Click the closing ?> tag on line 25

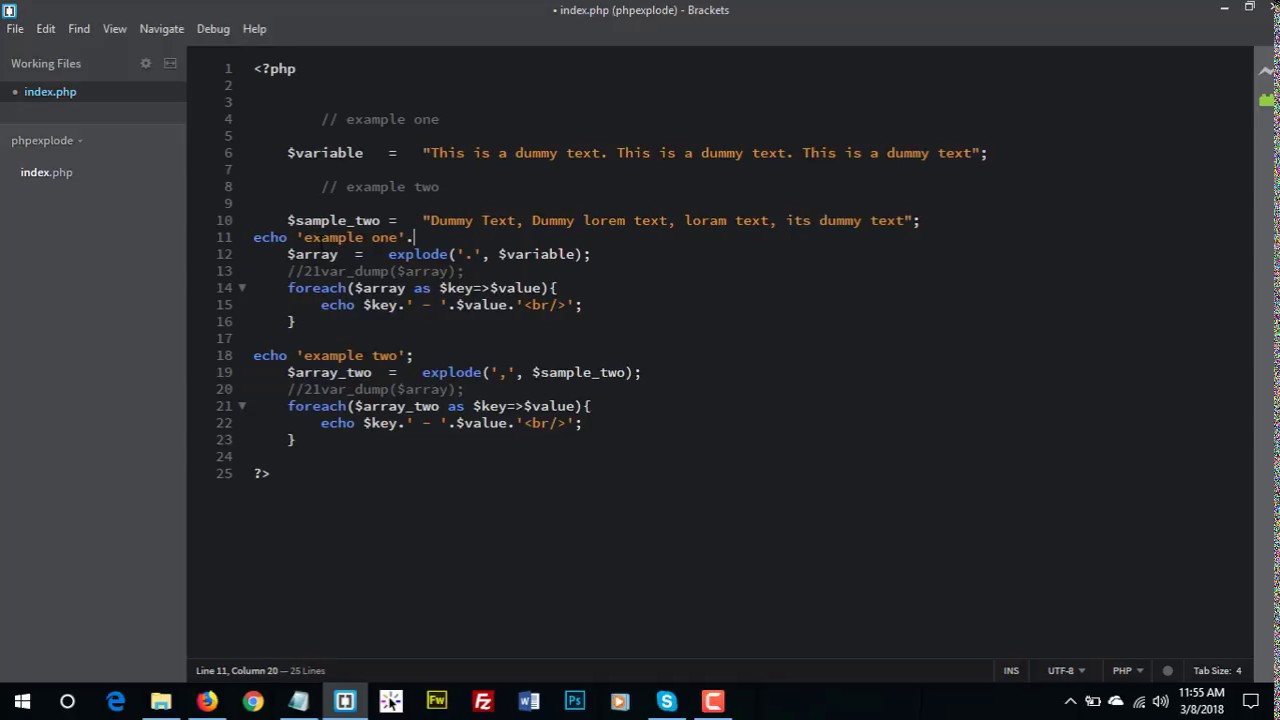click(x=261, y=473)
